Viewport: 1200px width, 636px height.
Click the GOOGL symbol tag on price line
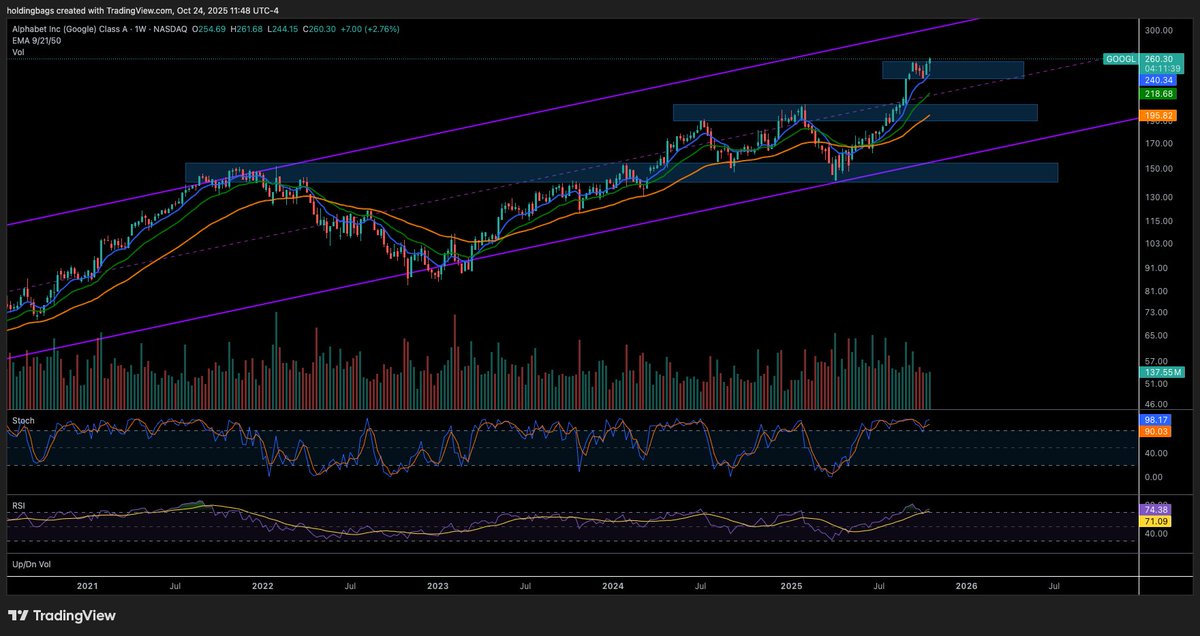[x=1120, y=60]
